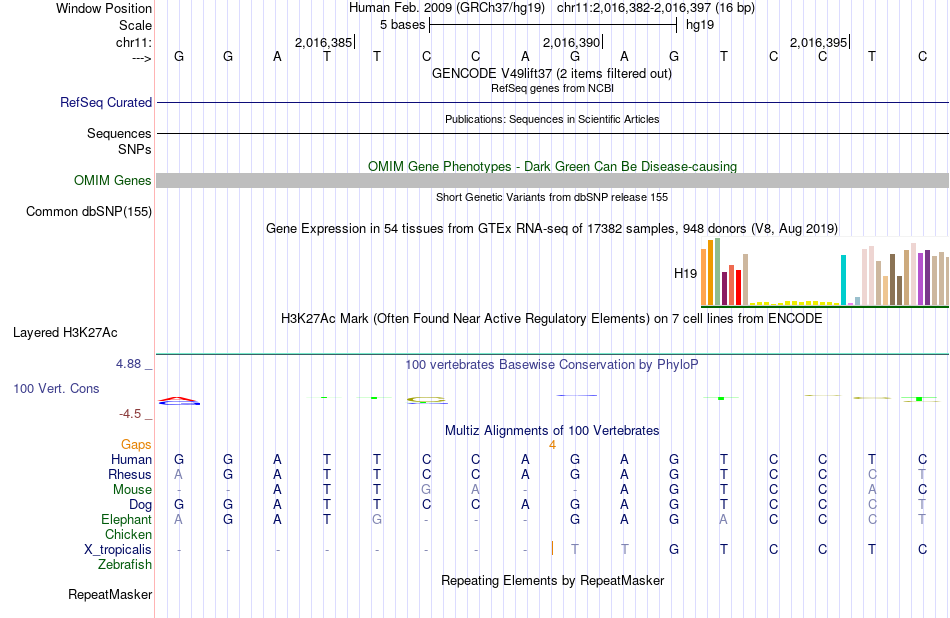Click the 2,016,395 ruler position
Viewport: 950px width, 618px height.
pos(819,42)
